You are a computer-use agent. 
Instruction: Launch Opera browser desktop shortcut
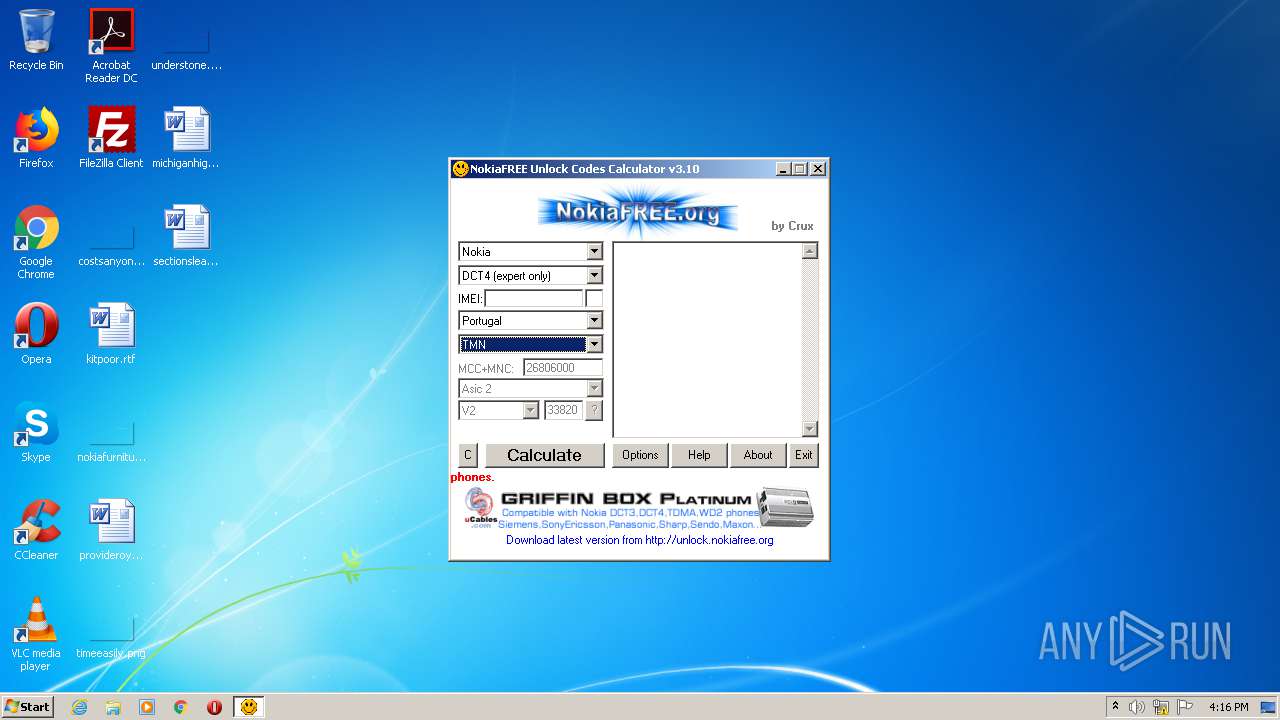pyautogui.click(x=36, y=334)
